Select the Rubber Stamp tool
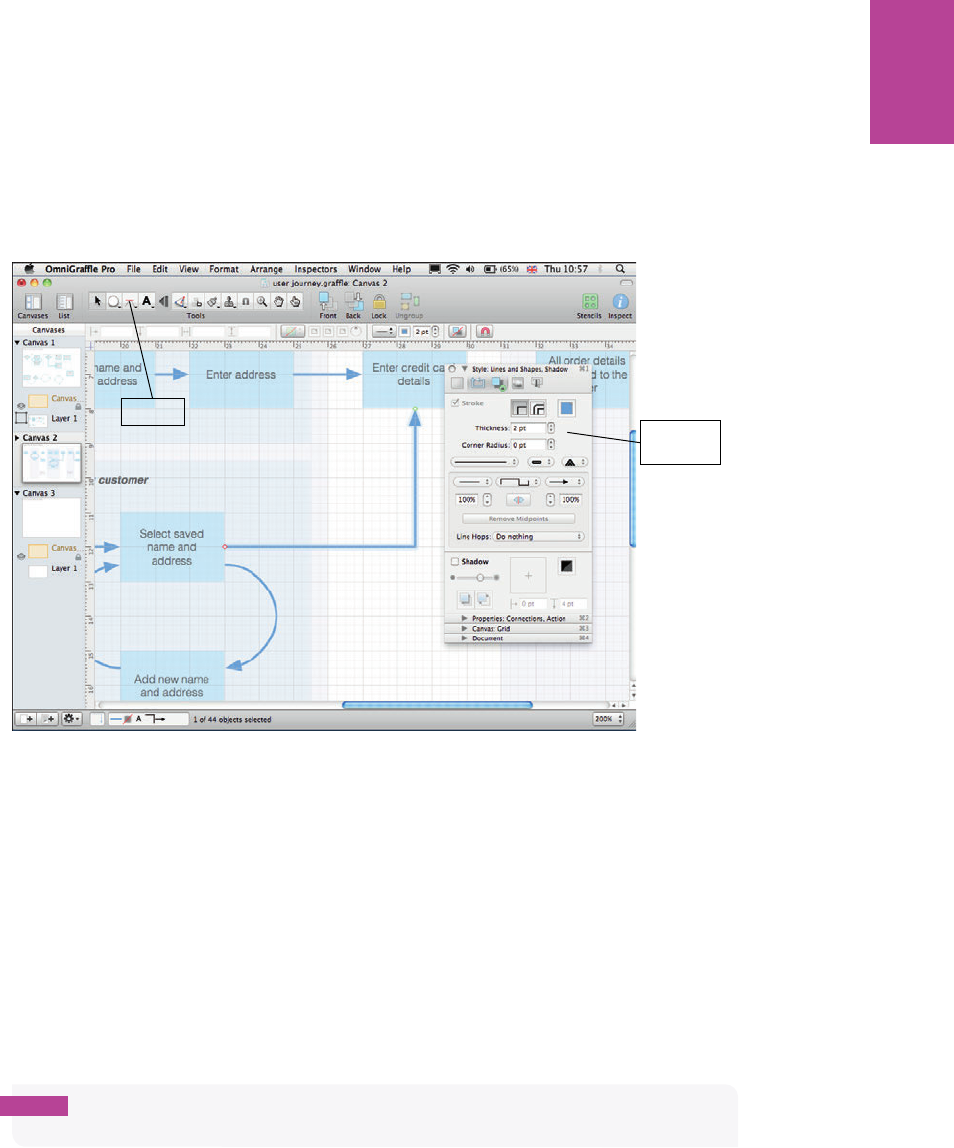 (x=230, y=301)
